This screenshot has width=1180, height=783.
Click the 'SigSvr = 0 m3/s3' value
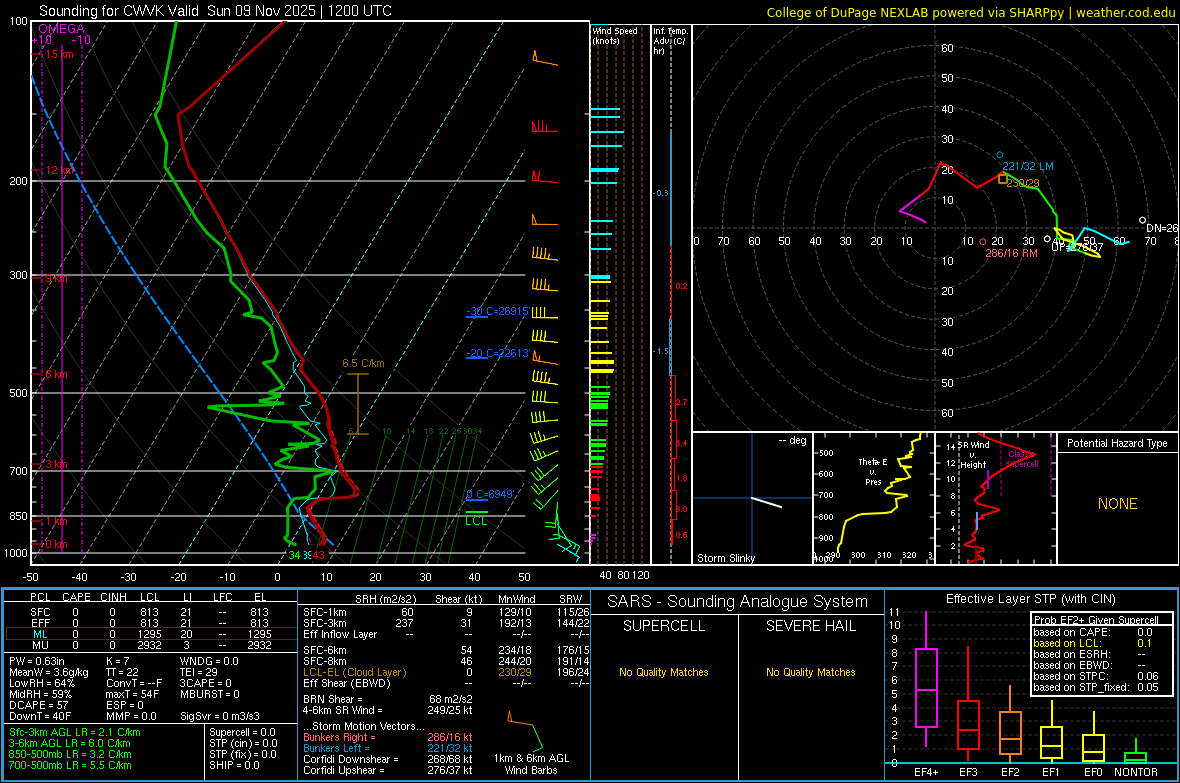(x=220, y=716)
